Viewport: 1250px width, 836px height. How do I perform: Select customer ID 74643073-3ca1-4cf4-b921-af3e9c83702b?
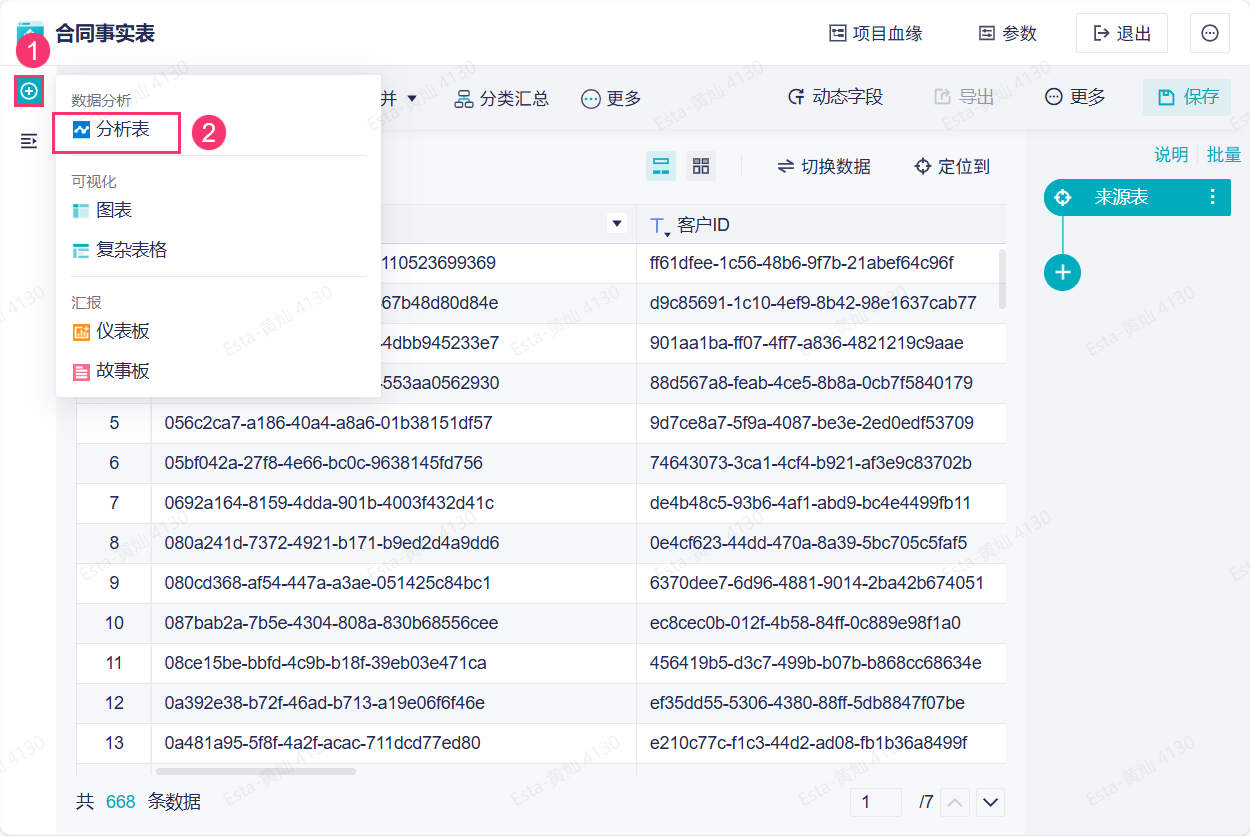tap(821, 463)
